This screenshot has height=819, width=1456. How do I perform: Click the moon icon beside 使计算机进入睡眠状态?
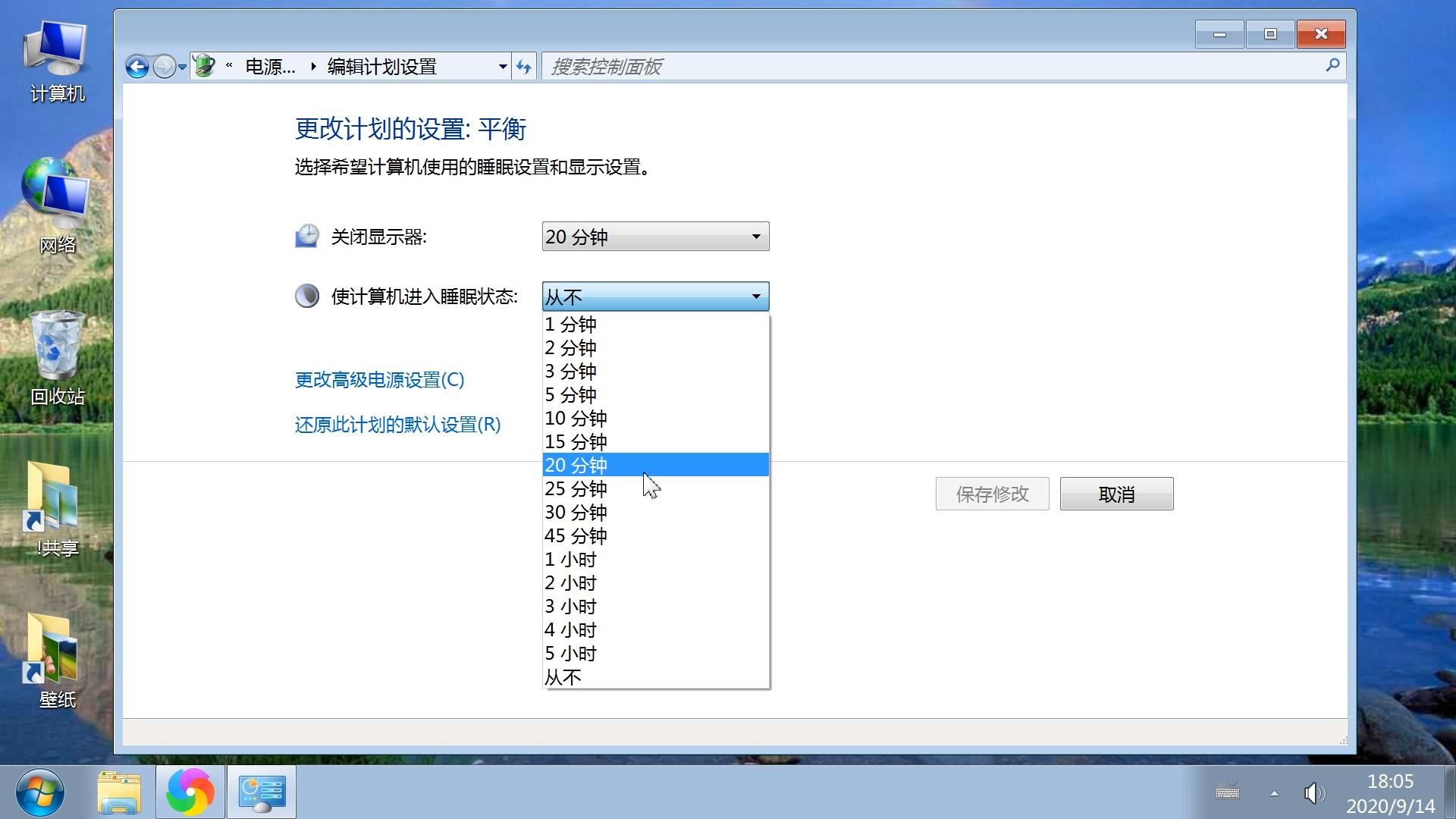306,296
